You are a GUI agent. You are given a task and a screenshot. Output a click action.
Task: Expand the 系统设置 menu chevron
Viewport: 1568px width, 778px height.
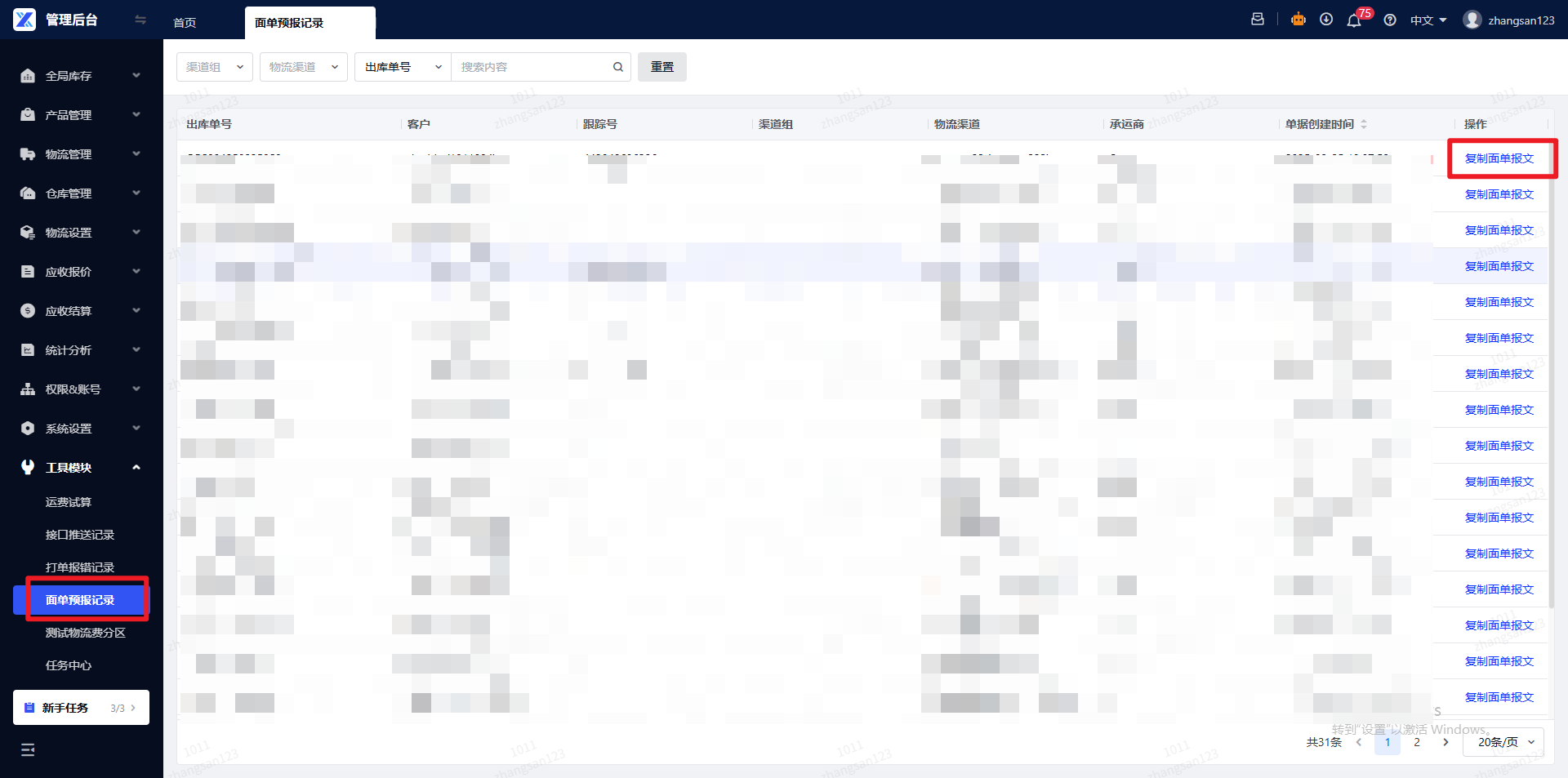(x=136, y=429)
